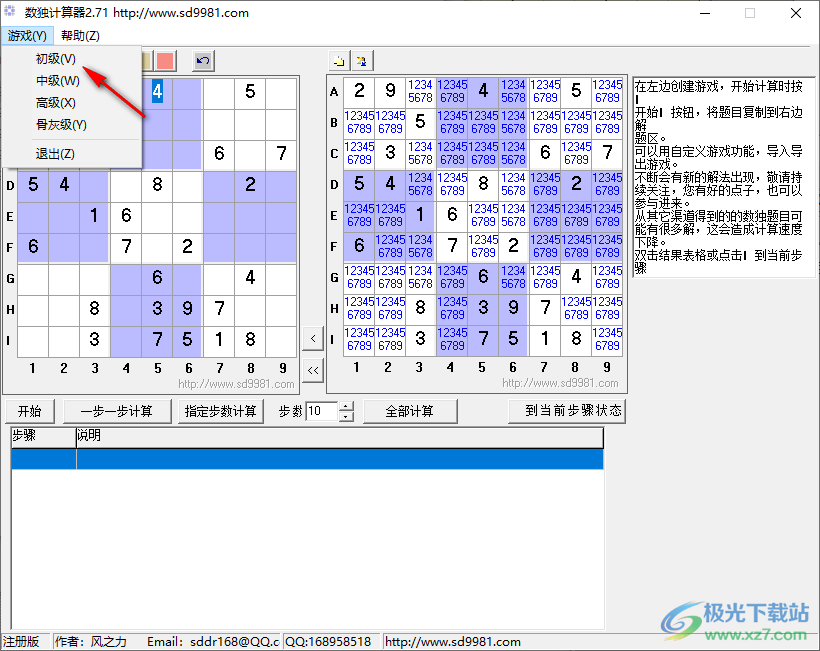Choose 初级(V) difficulty from the menu
The image size is (820, 651).
pyautogui.click(x=55, y=59)
